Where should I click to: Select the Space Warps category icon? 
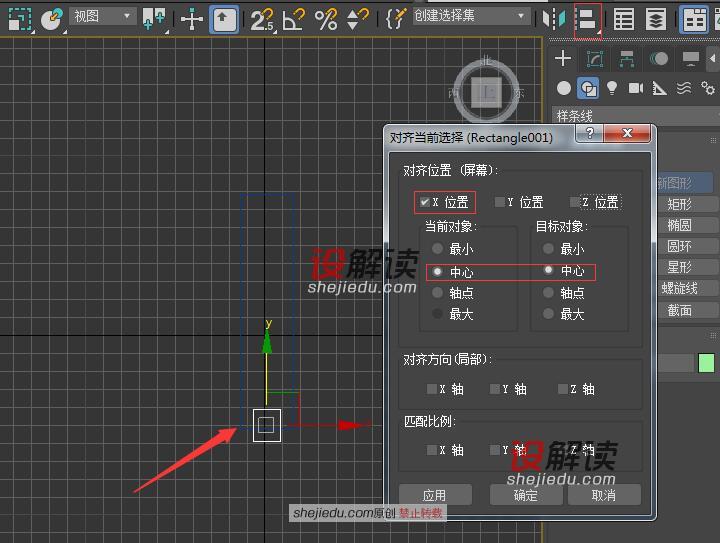click(684, 88)
